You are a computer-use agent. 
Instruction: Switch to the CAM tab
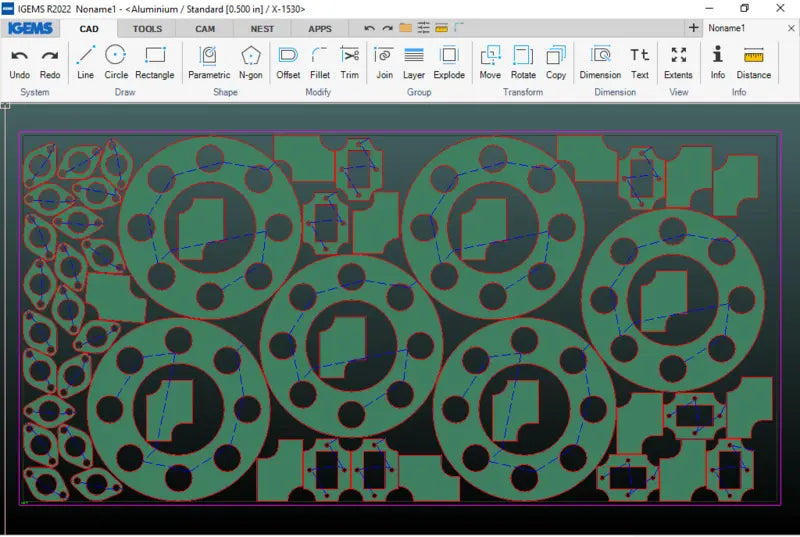[x=205, y=29]
